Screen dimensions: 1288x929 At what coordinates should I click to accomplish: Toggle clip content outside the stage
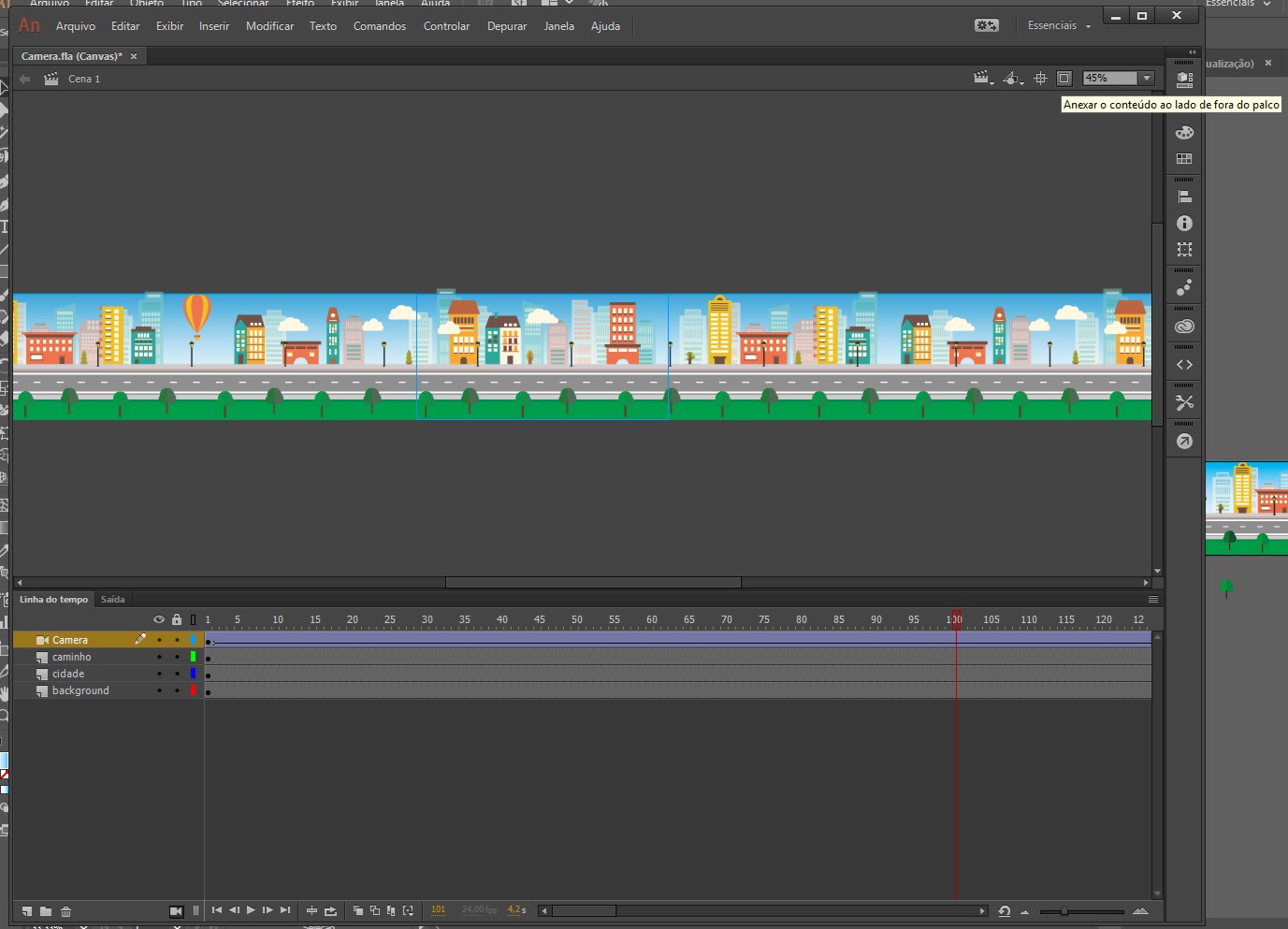coord(1064,79)
